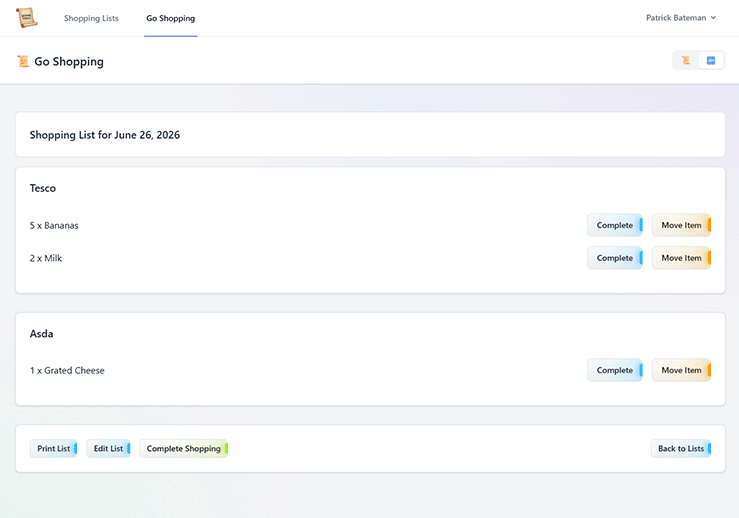The image size is (739, 518).
Task: Move Item for 1 x Grated Cheese
Action: [682, 370]
